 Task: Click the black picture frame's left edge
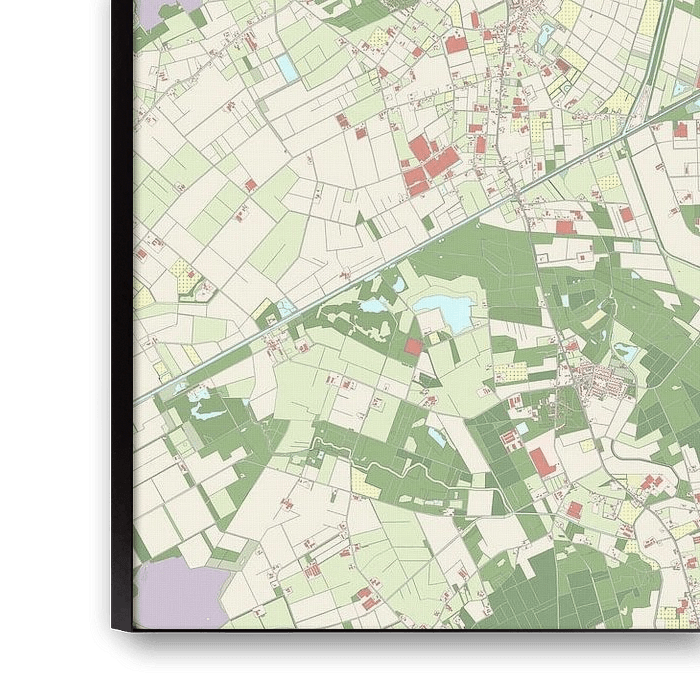[x=121, y=300]
